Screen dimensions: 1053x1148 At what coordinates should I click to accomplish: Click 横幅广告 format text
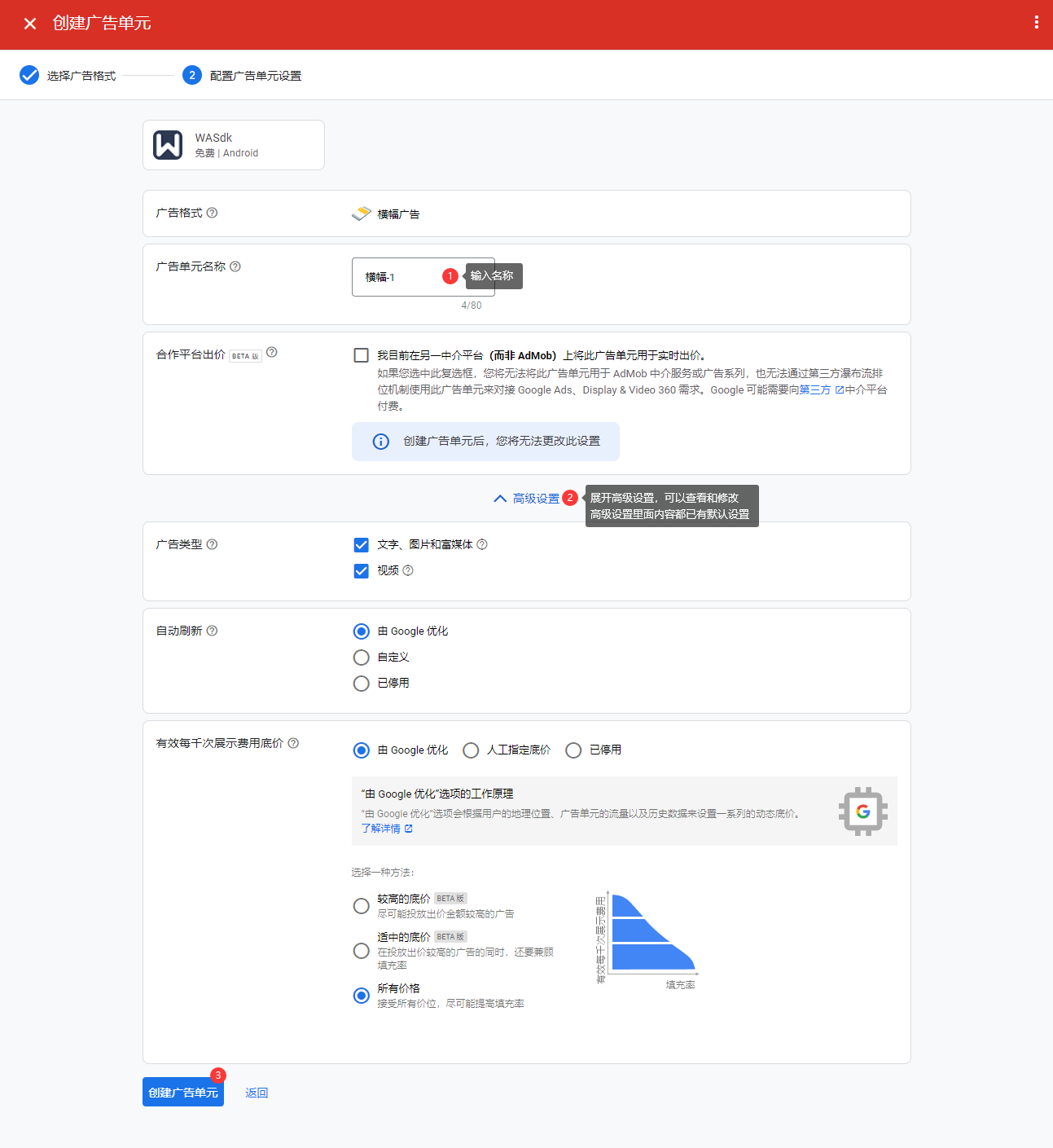(399, 214)
